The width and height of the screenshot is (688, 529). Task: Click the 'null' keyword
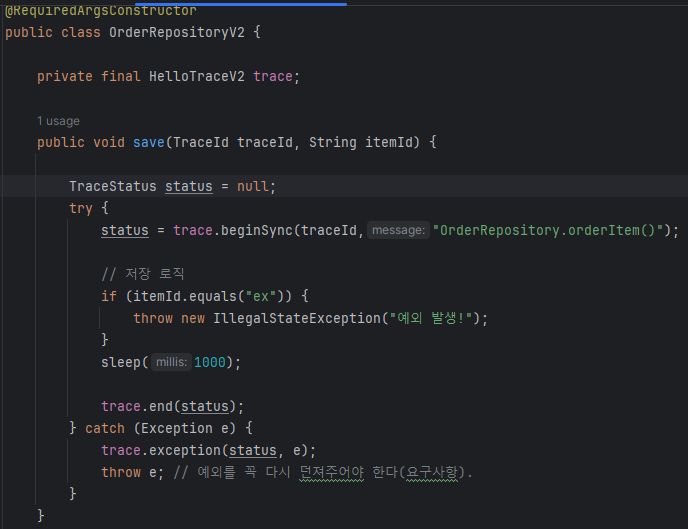click(253, 186)
